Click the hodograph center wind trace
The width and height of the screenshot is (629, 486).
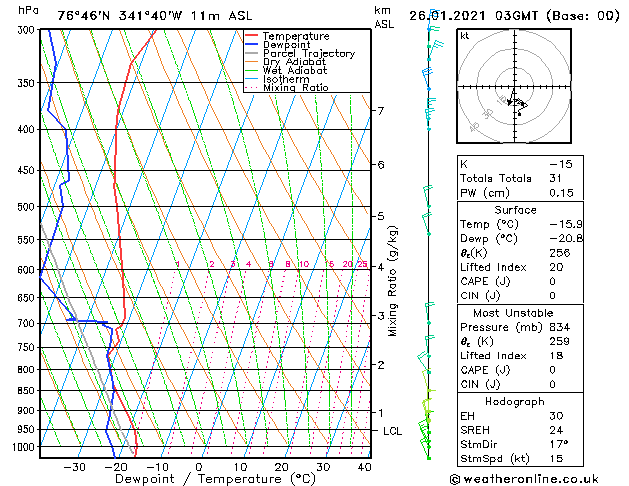(518, 104)
